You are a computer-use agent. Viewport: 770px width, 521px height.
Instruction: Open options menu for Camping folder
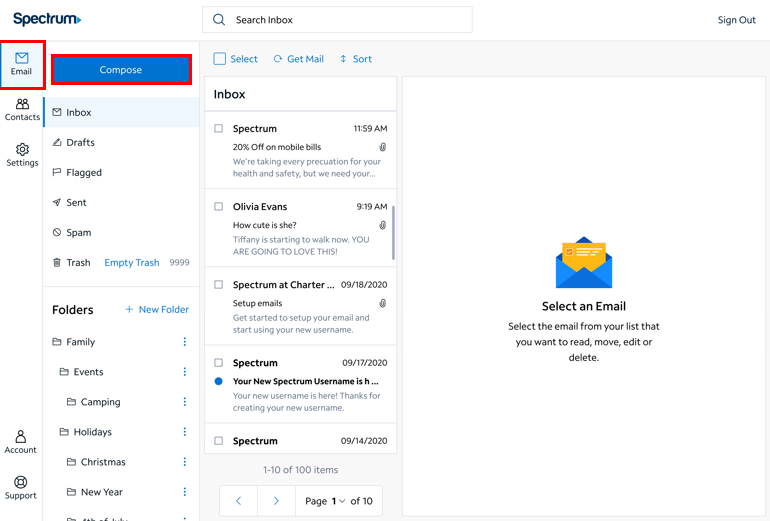coord(185,402)
